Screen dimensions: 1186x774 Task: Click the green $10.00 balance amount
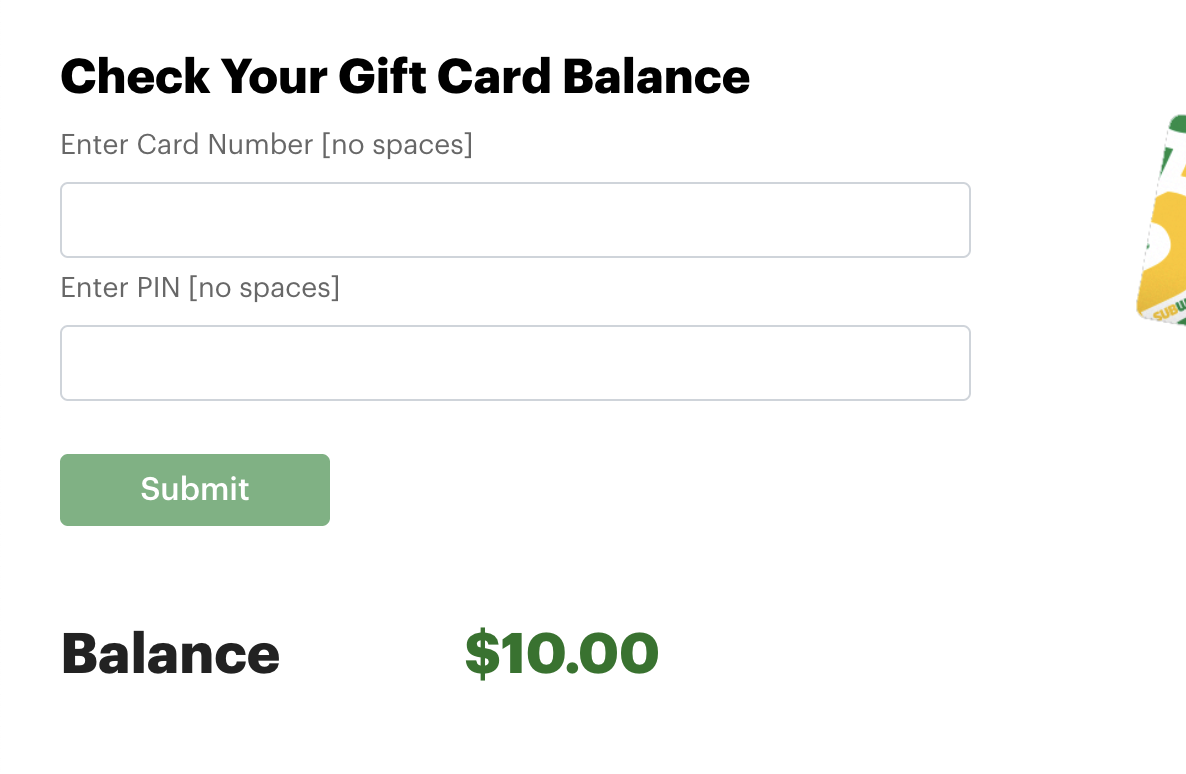[562, 653]
